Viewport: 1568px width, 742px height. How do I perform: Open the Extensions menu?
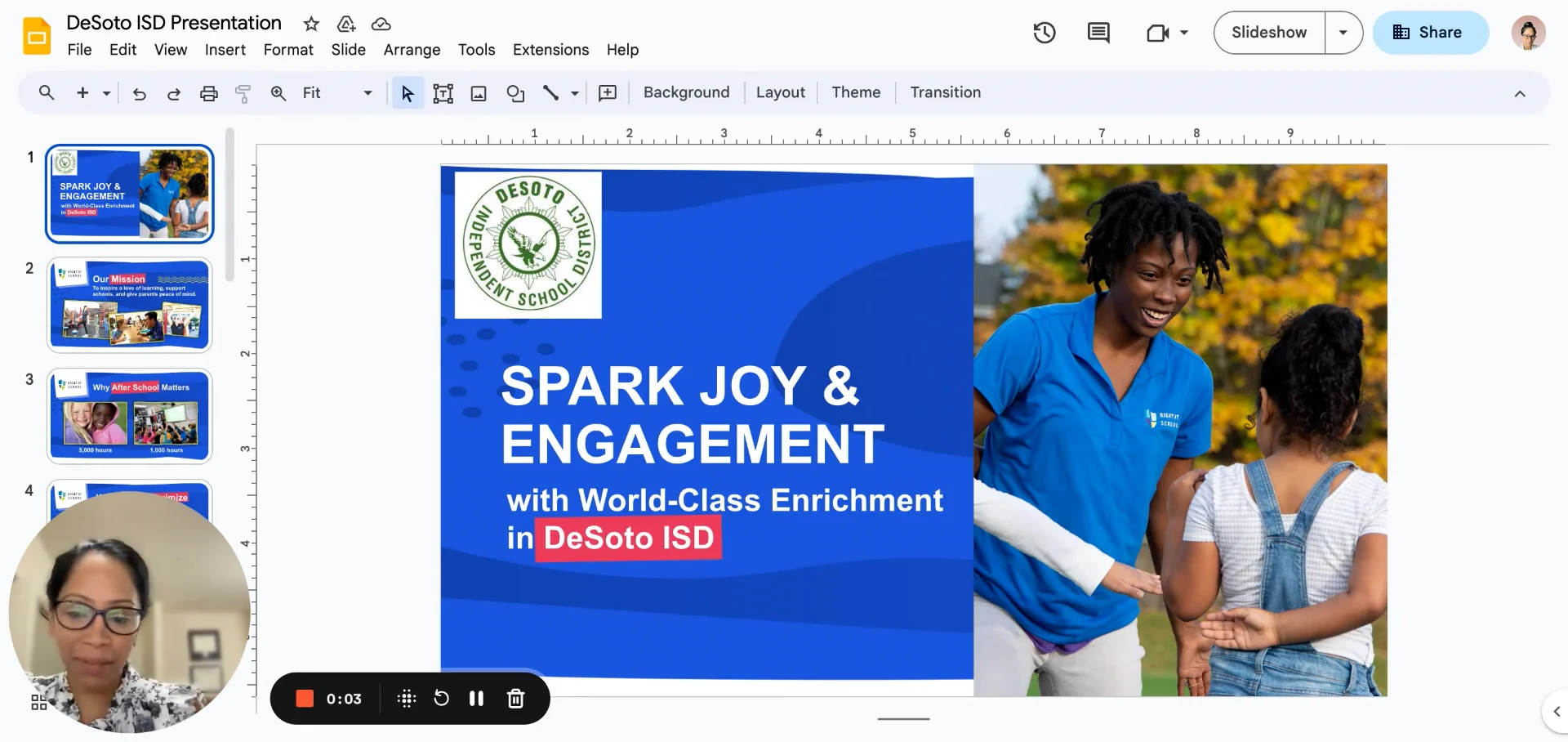click(x=551, y=50)
